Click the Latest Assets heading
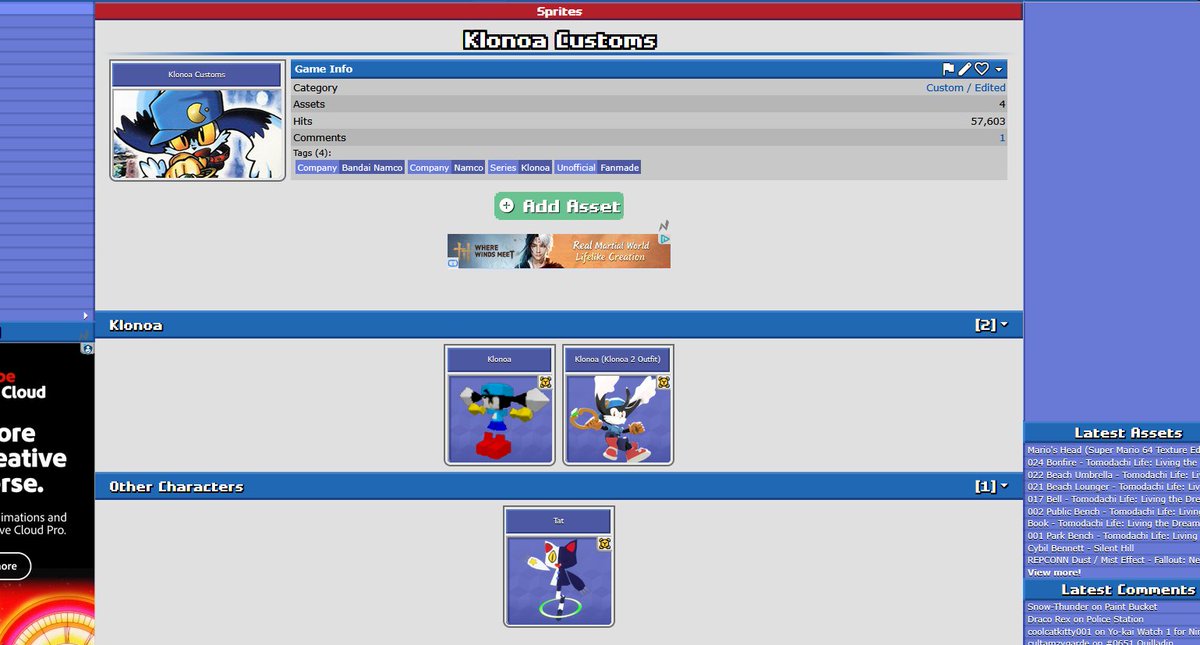The image size is (1200, 645). (x=1128, y=433)
